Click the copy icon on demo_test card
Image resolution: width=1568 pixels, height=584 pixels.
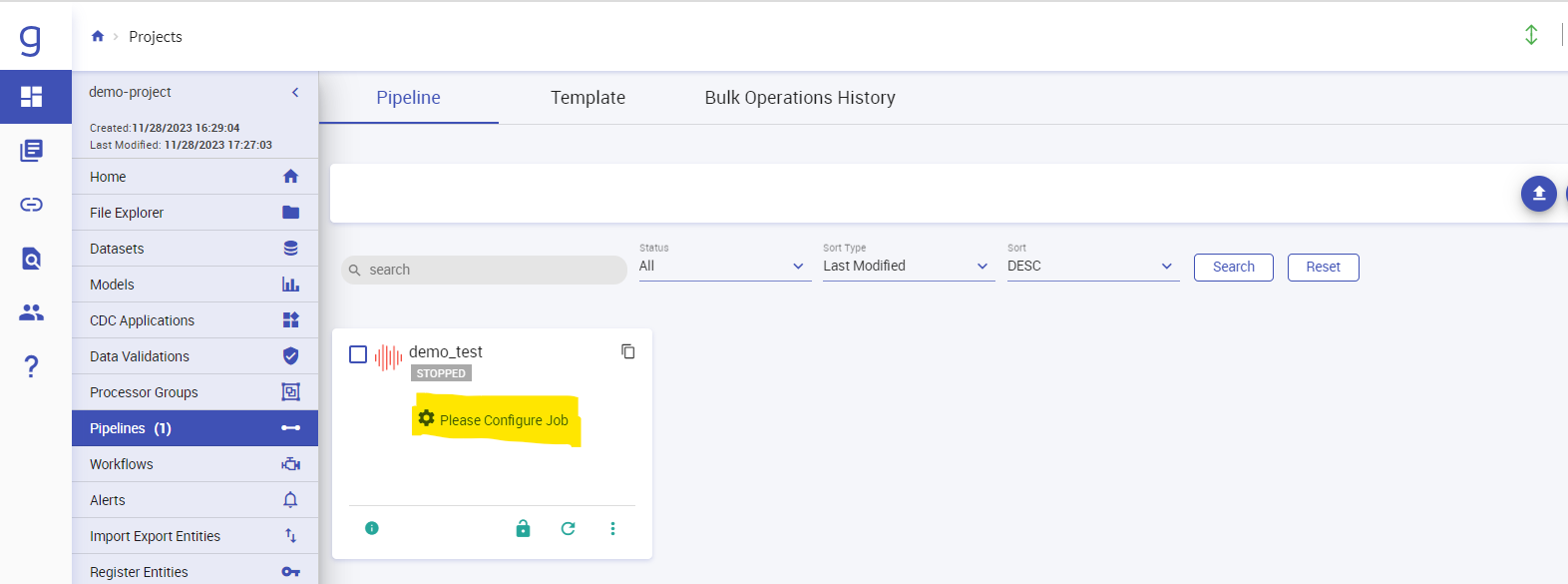click(x=627, y=351)
